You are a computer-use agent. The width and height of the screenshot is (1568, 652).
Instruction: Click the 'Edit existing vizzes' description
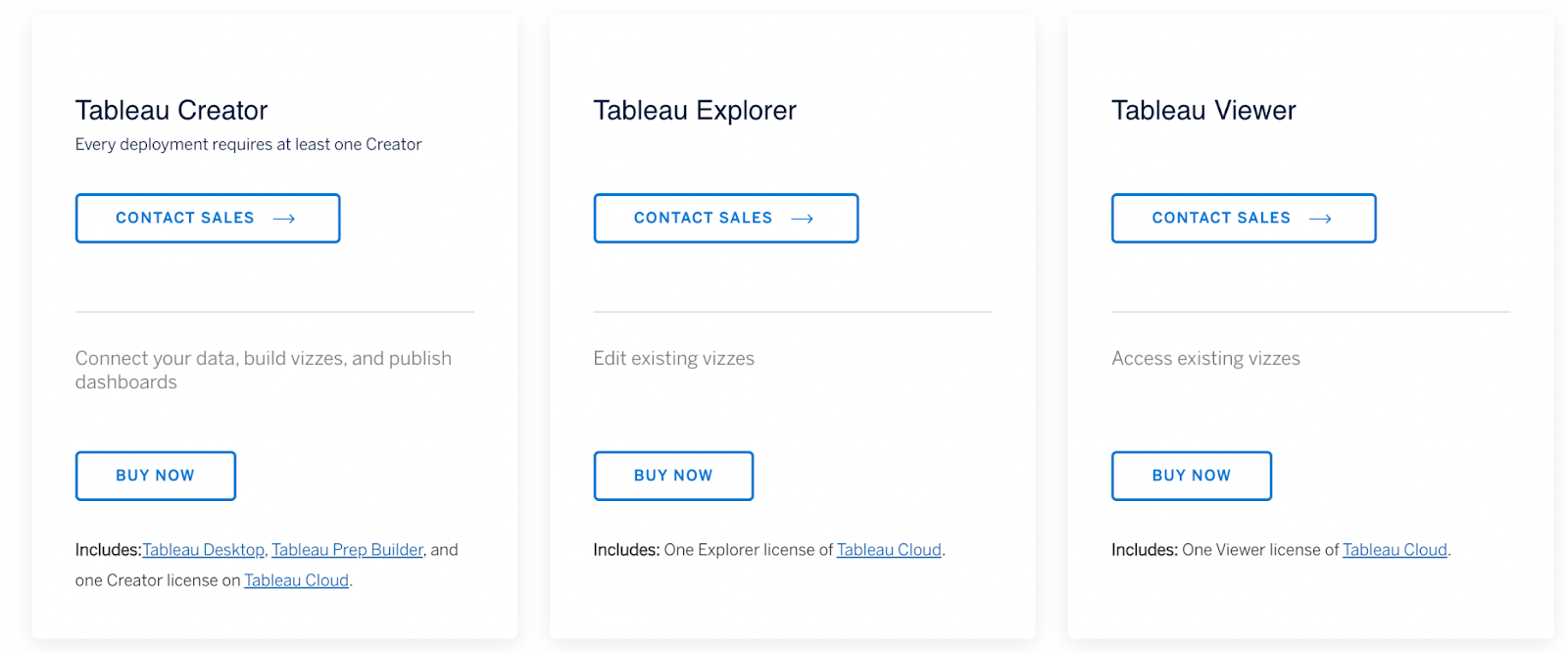coord(673,359)
